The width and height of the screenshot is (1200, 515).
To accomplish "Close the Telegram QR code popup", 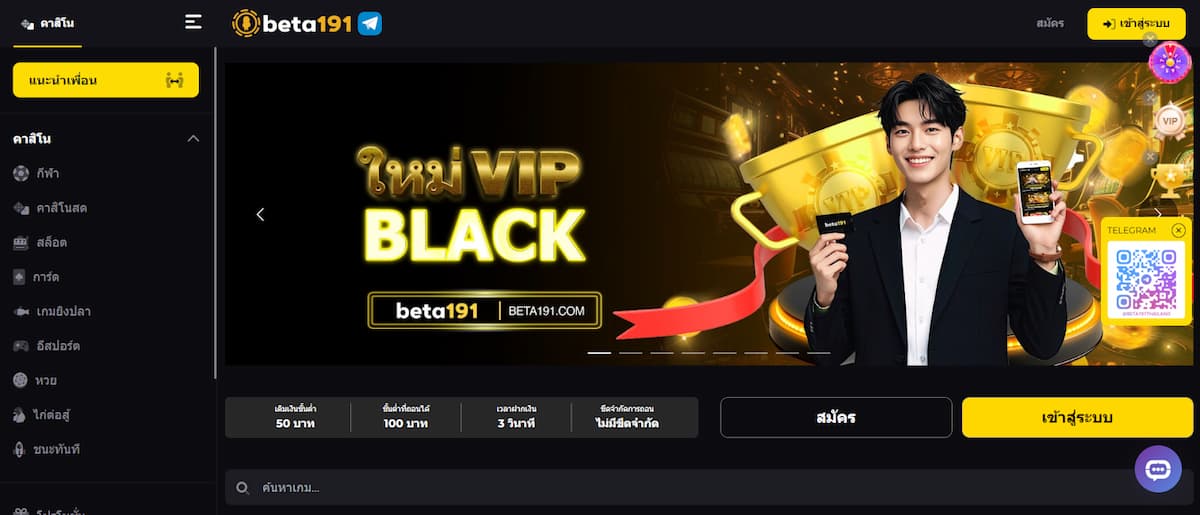I will [1178, 230].
